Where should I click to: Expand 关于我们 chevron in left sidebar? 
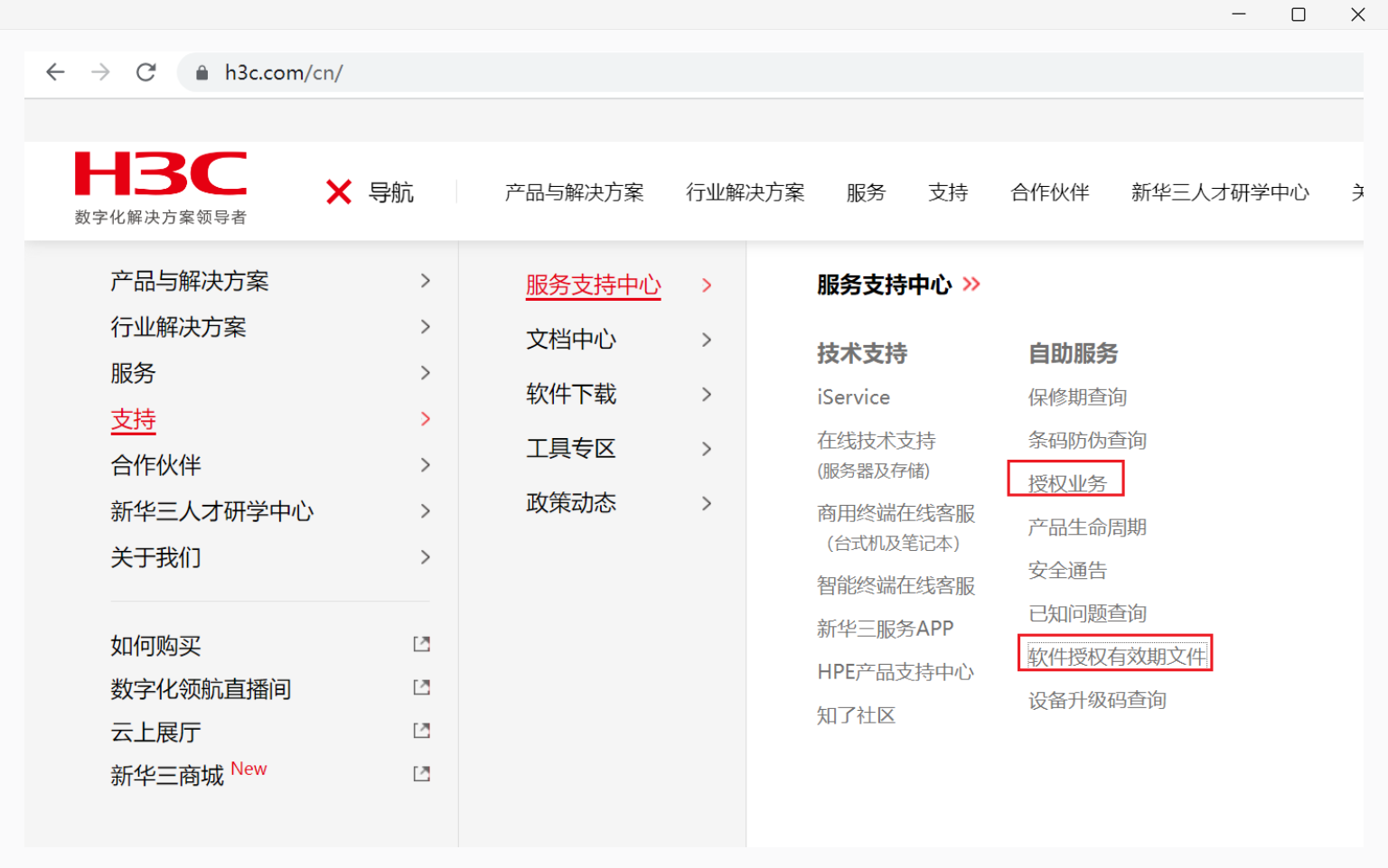tap(426, 557)
